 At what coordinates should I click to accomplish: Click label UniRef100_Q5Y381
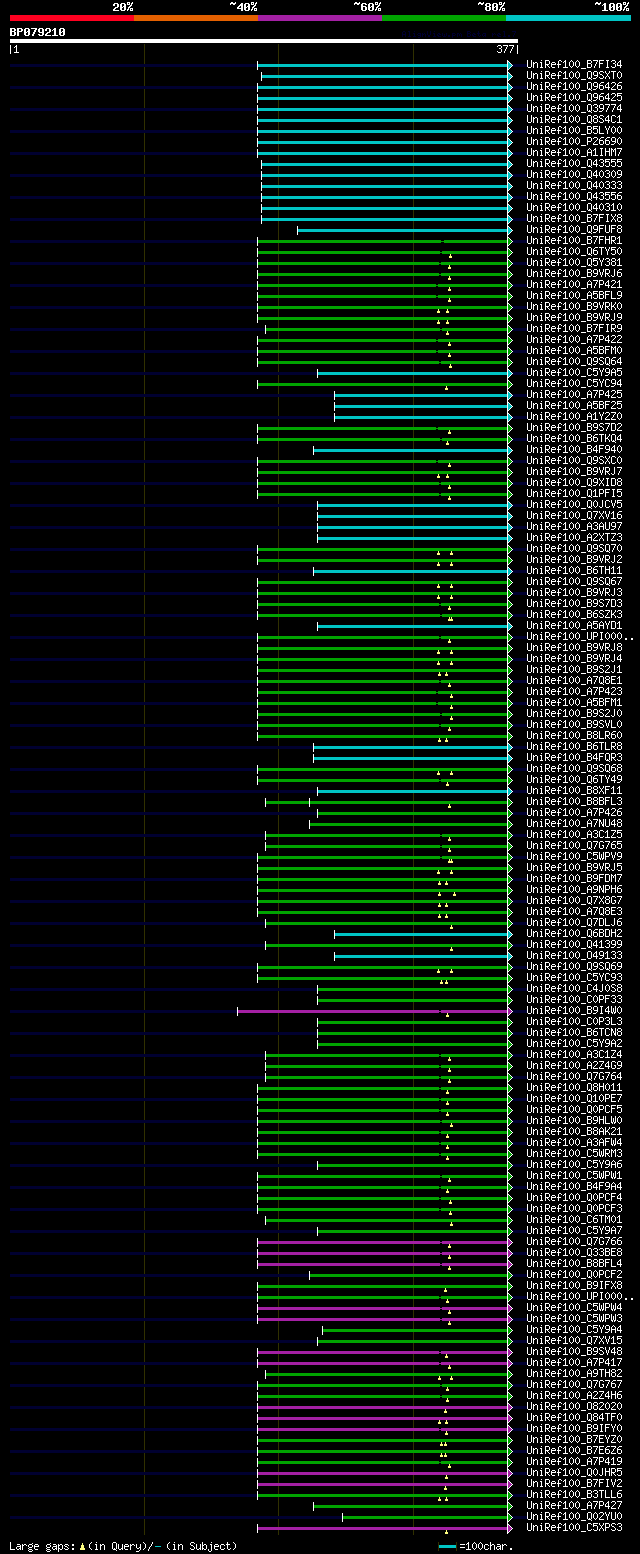coord(574,263)
